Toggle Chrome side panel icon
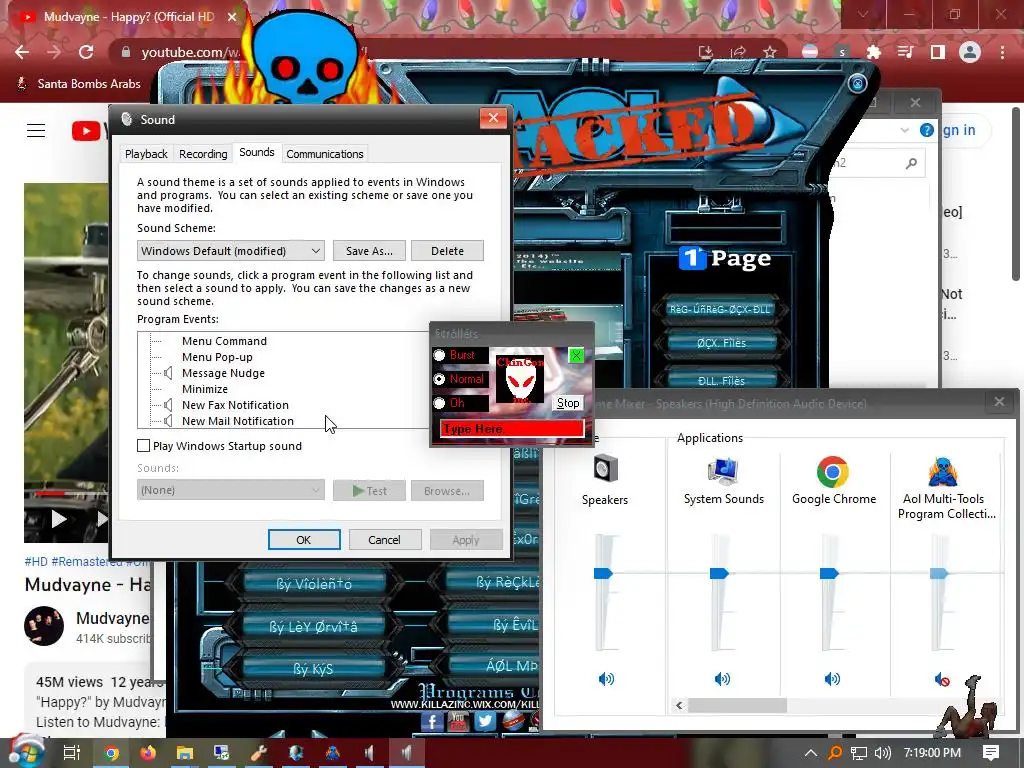 click(x=937, y=52)
